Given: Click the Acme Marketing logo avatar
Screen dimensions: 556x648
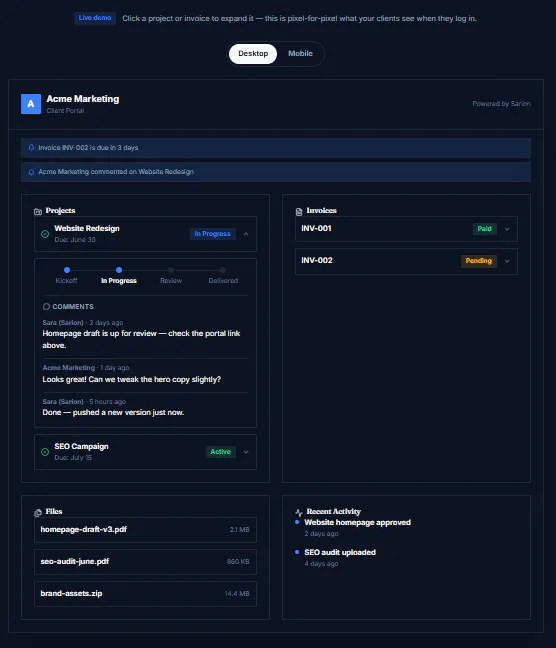Looking at the screenshot, I should [x=31, y=104].
